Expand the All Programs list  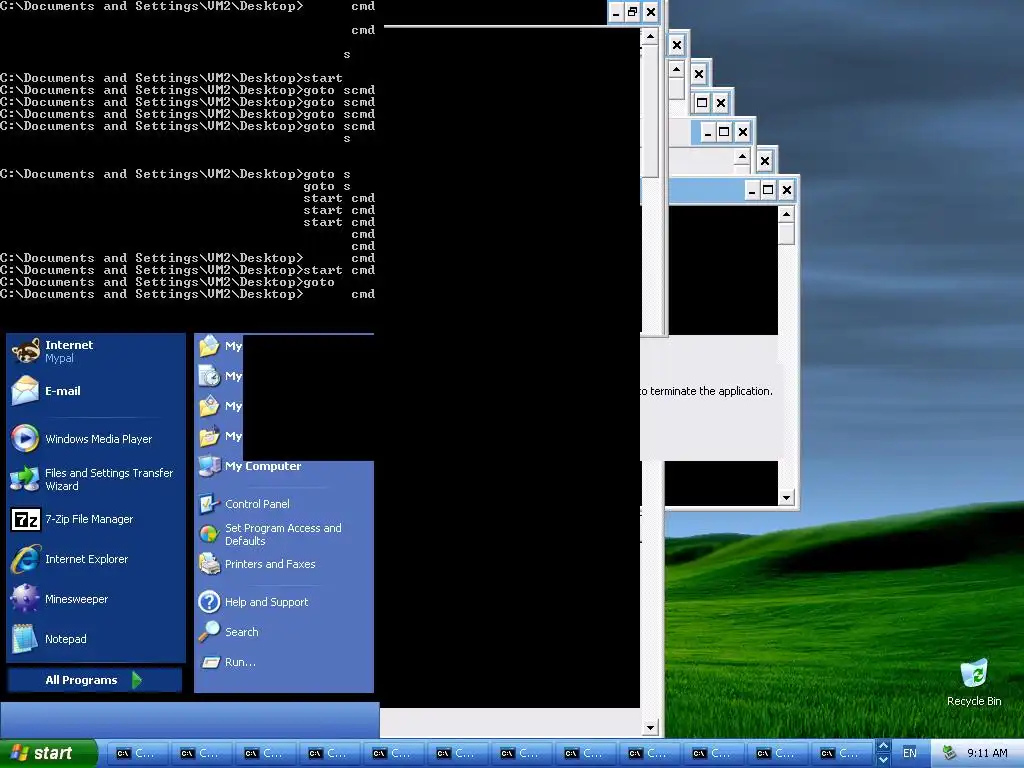[x=94, y=680]
